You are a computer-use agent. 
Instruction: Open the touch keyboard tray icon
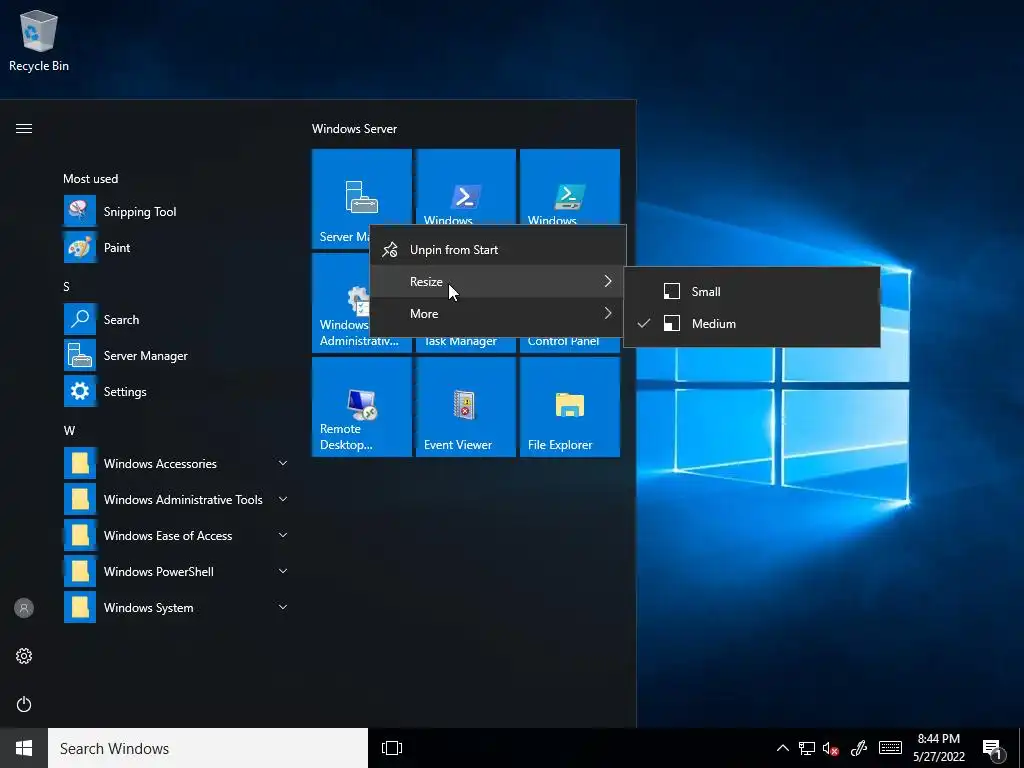[890, 748]
